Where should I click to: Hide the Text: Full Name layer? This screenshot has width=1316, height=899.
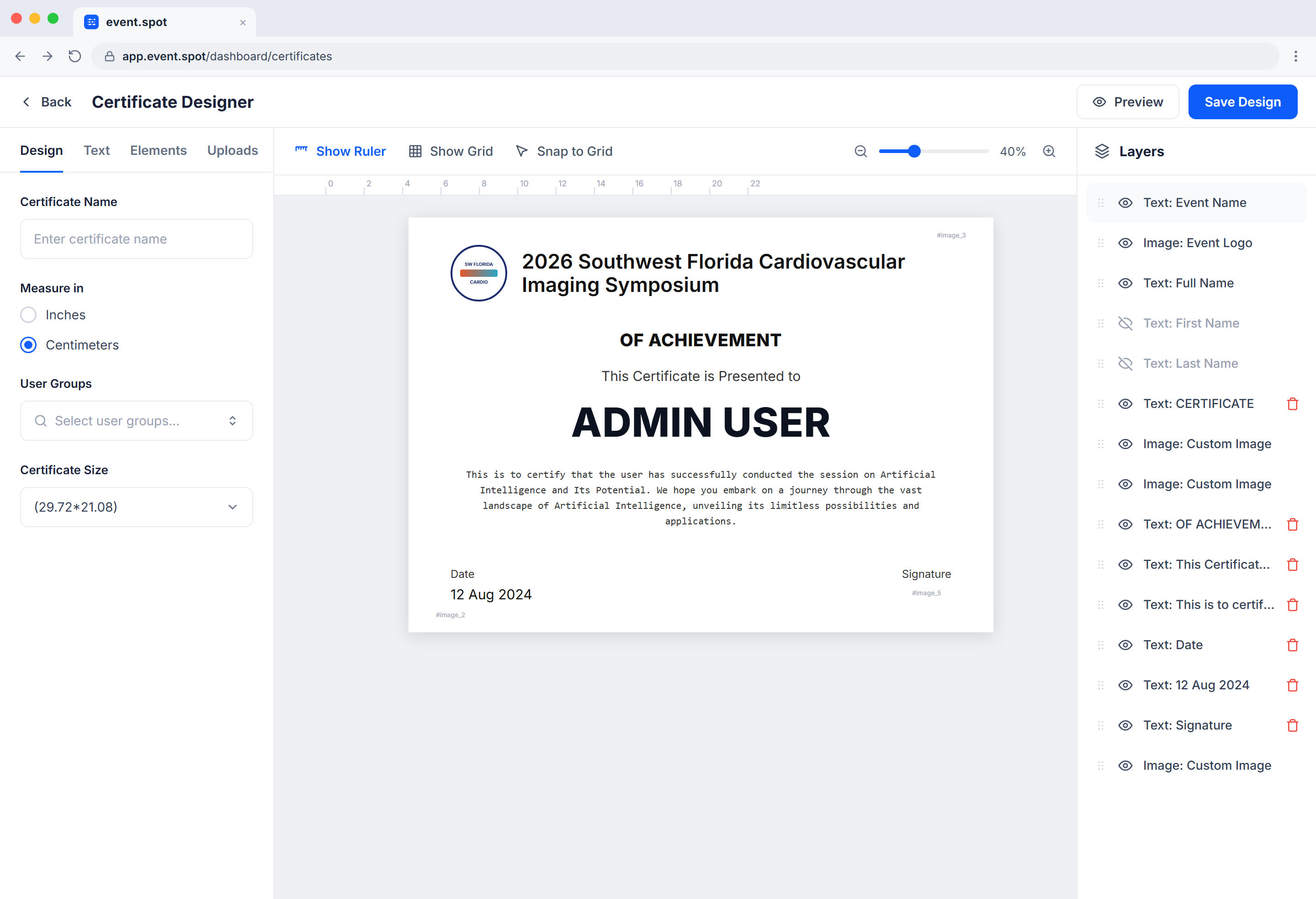pyautogui.click(x=1125, y=283)
